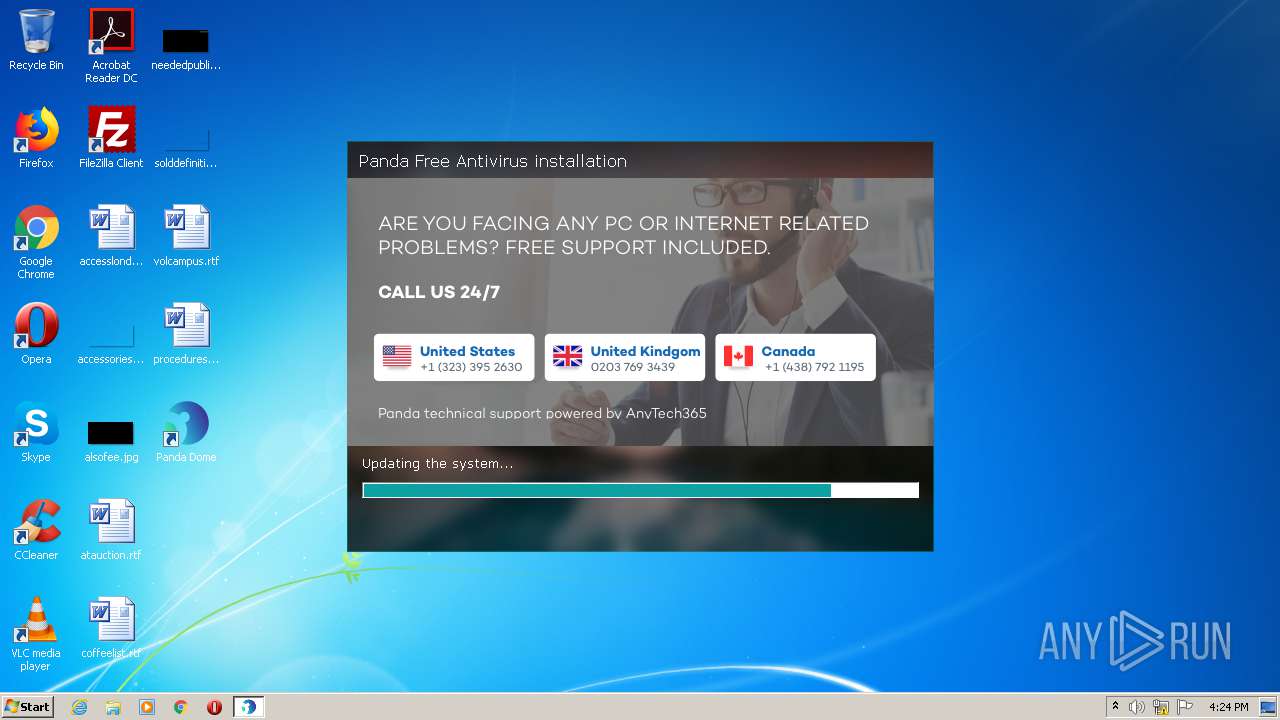1280x720 pixels.
Task: Click the 'Updating the system...' status text
Action: pyautogui.click(x=437, y=464)
